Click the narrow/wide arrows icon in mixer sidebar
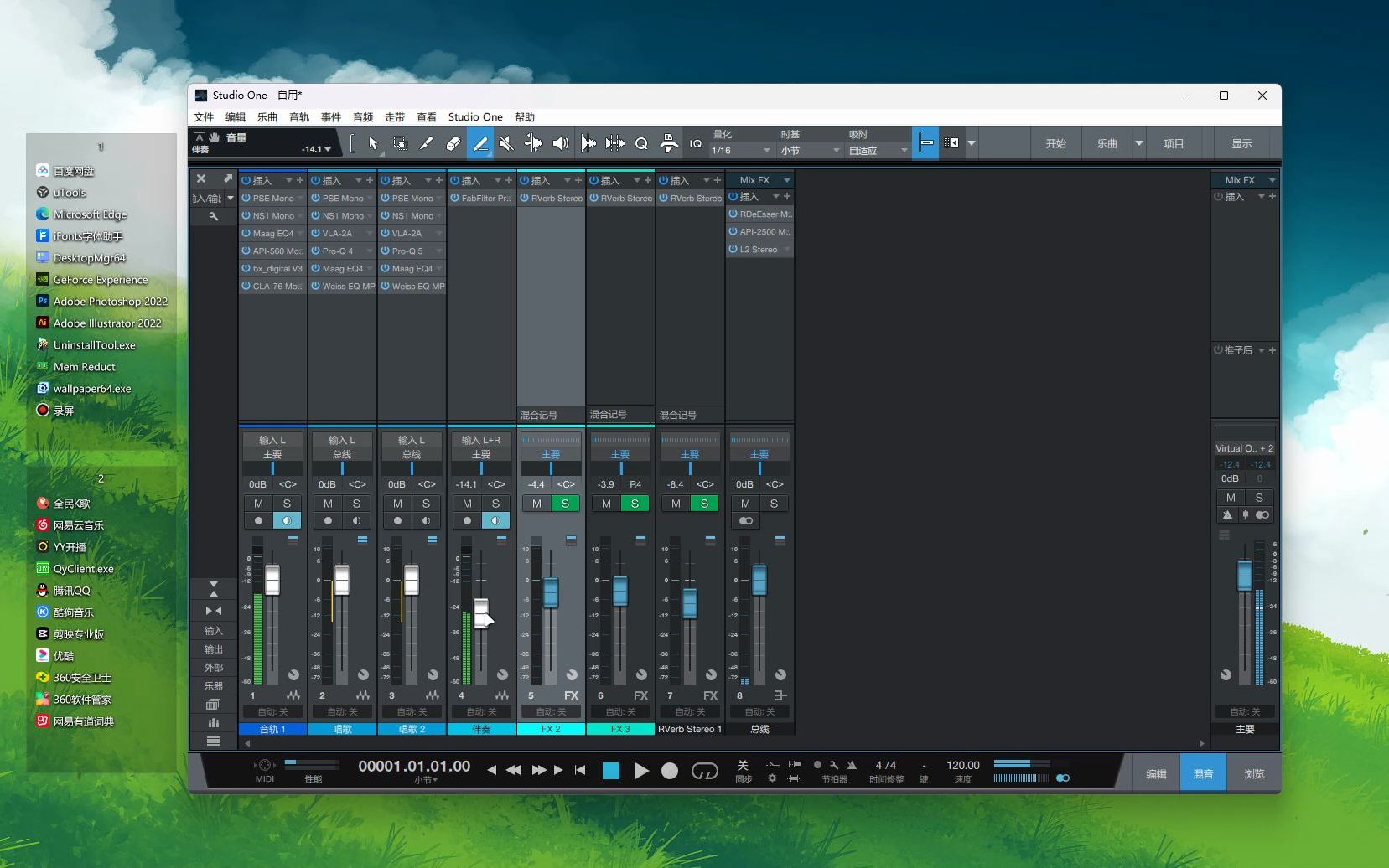Image resolution: width=1389 pixels, height=868 pixels. click(x=214, y=611)
